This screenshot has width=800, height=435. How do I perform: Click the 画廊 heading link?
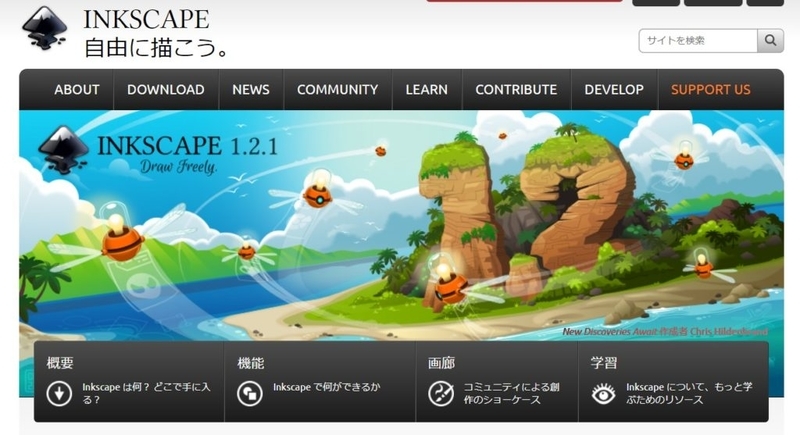pyautogui.click(x=442, y=363)
